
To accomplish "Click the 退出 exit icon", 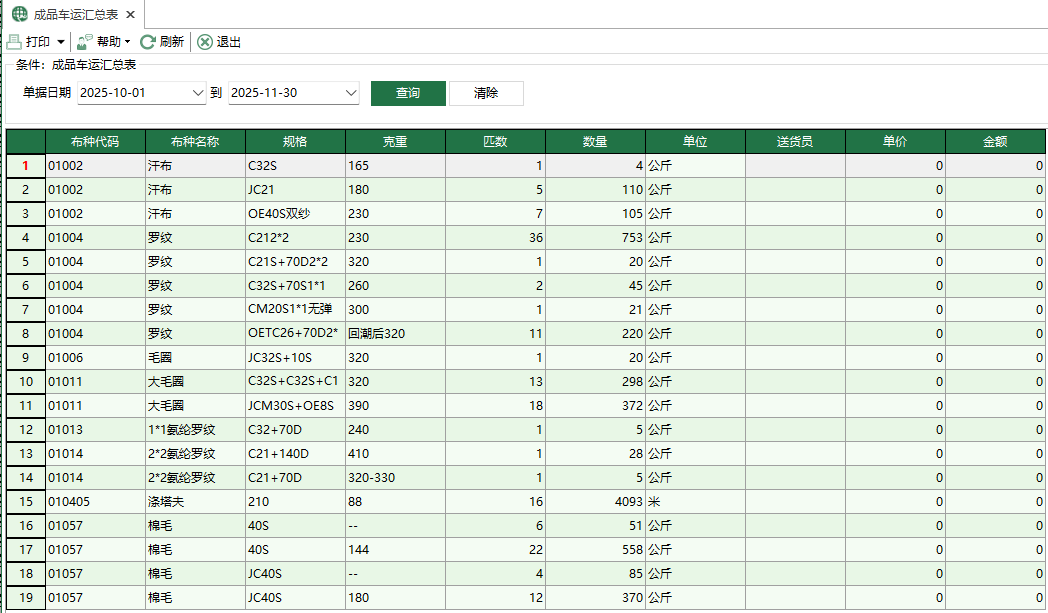I will [205, 42].
